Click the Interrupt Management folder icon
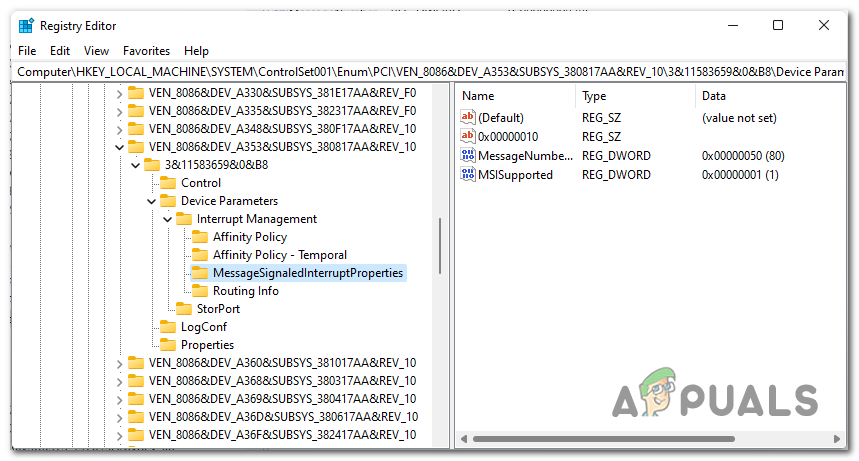The height and width of the screenshot is (461, 859). (x=184, y=219)
